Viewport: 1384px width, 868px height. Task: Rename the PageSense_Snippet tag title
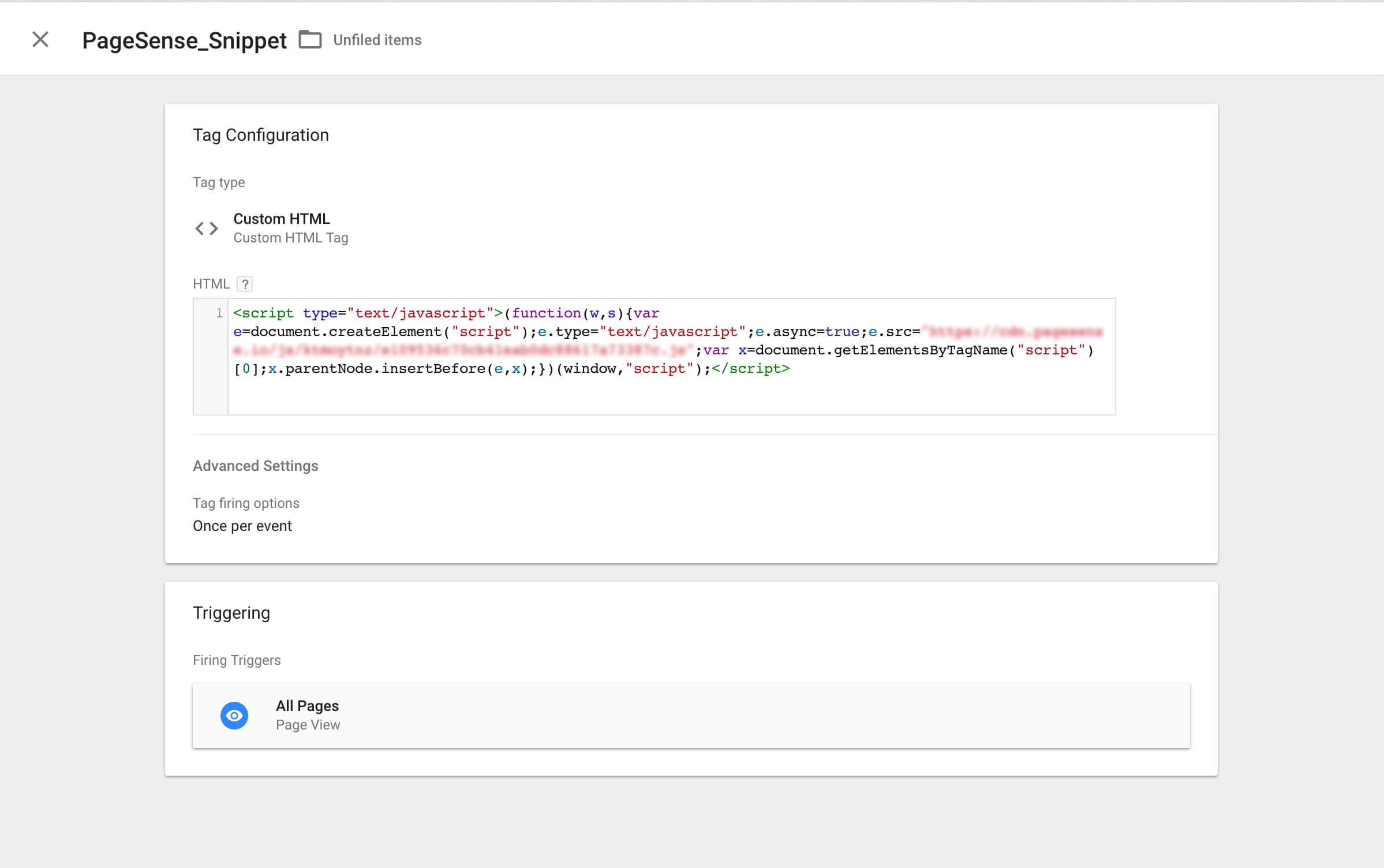coord(184,40)
